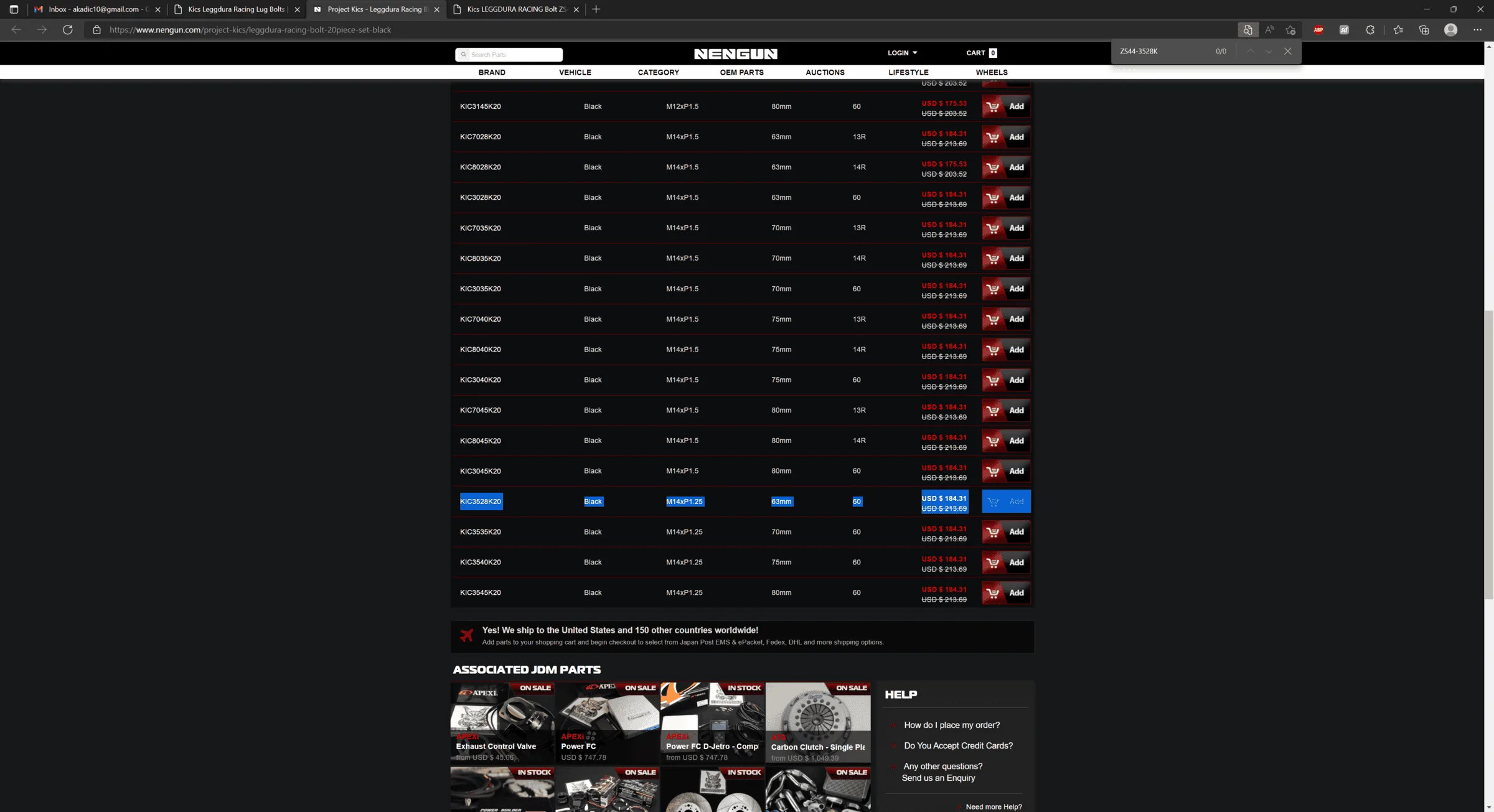
Task: Add highlighted KIC3528K20 to cart
Action: 1006,502
